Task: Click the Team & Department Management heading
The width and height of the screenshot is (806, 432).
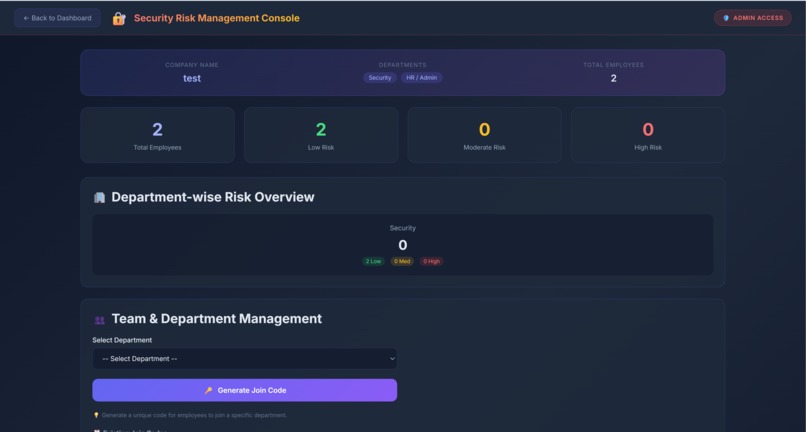Action: tap(217, 318)
